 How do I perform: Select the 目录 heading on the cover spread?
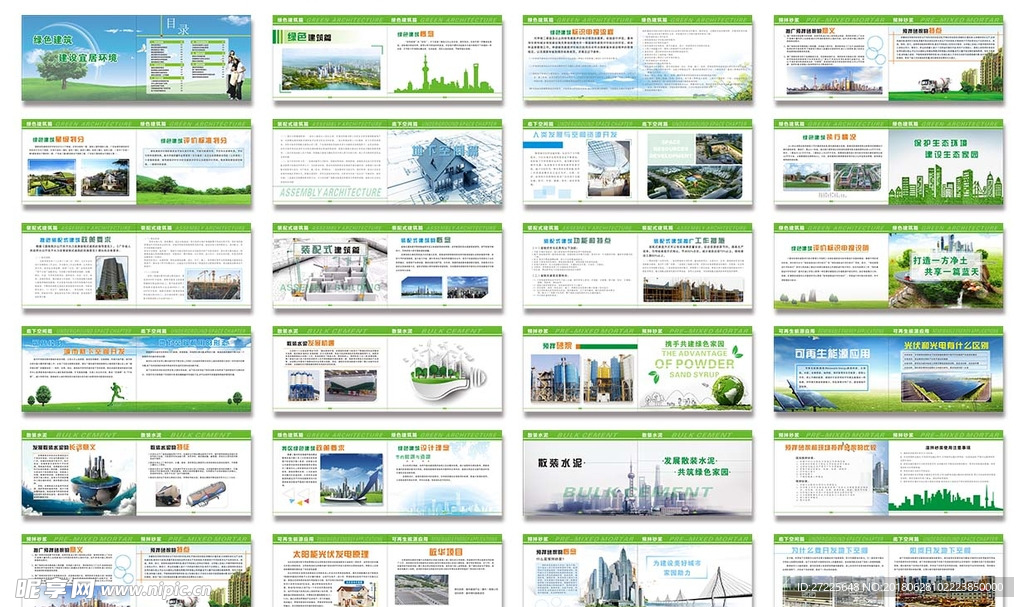tap(177, 26)
